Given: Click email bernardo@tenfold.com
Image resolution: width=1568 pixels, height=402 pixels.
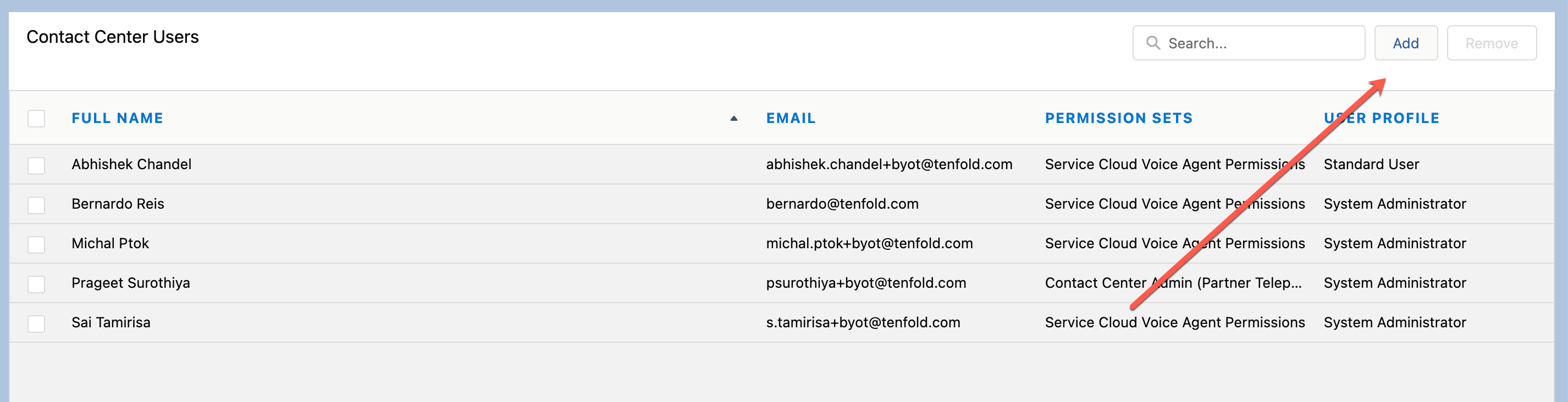Looking at the screenshot, I should 842,204.
